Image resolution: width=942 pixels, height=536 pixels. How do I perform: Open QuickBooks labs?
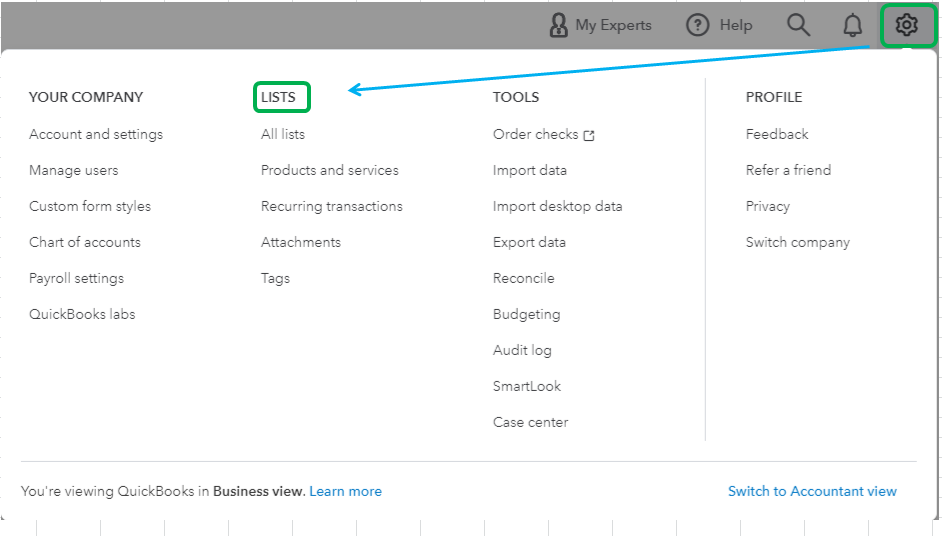[82, 314]
